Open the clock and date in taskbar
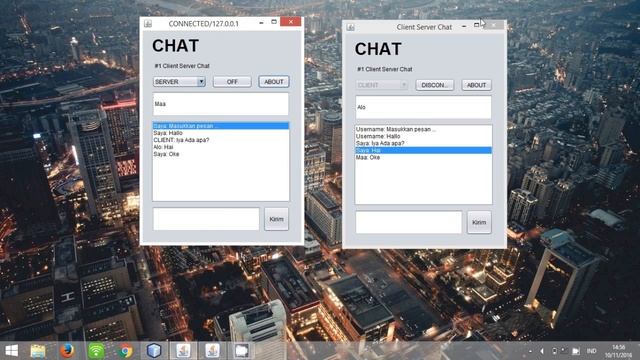Viewport: 640px width, 360px height. pyautogui.click(x=618, y=351)
